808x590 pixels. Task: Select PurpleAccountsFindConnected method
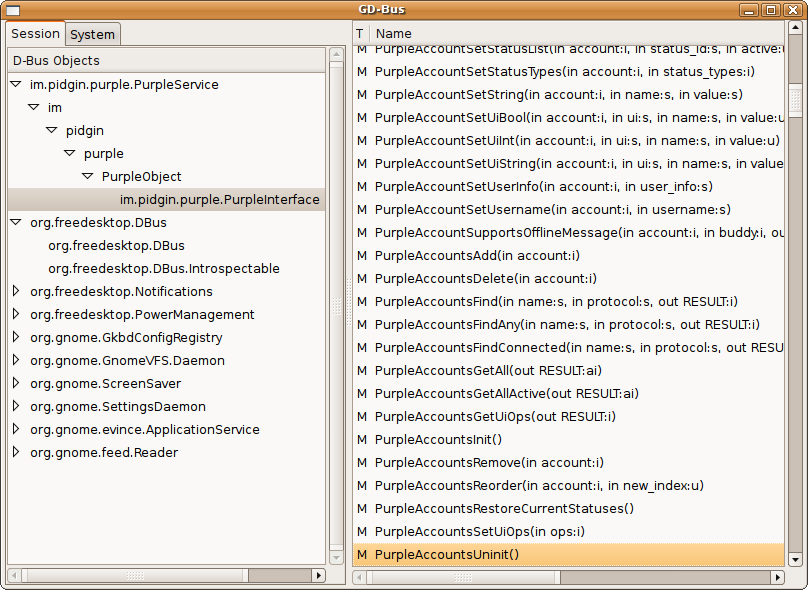point(568,347)
